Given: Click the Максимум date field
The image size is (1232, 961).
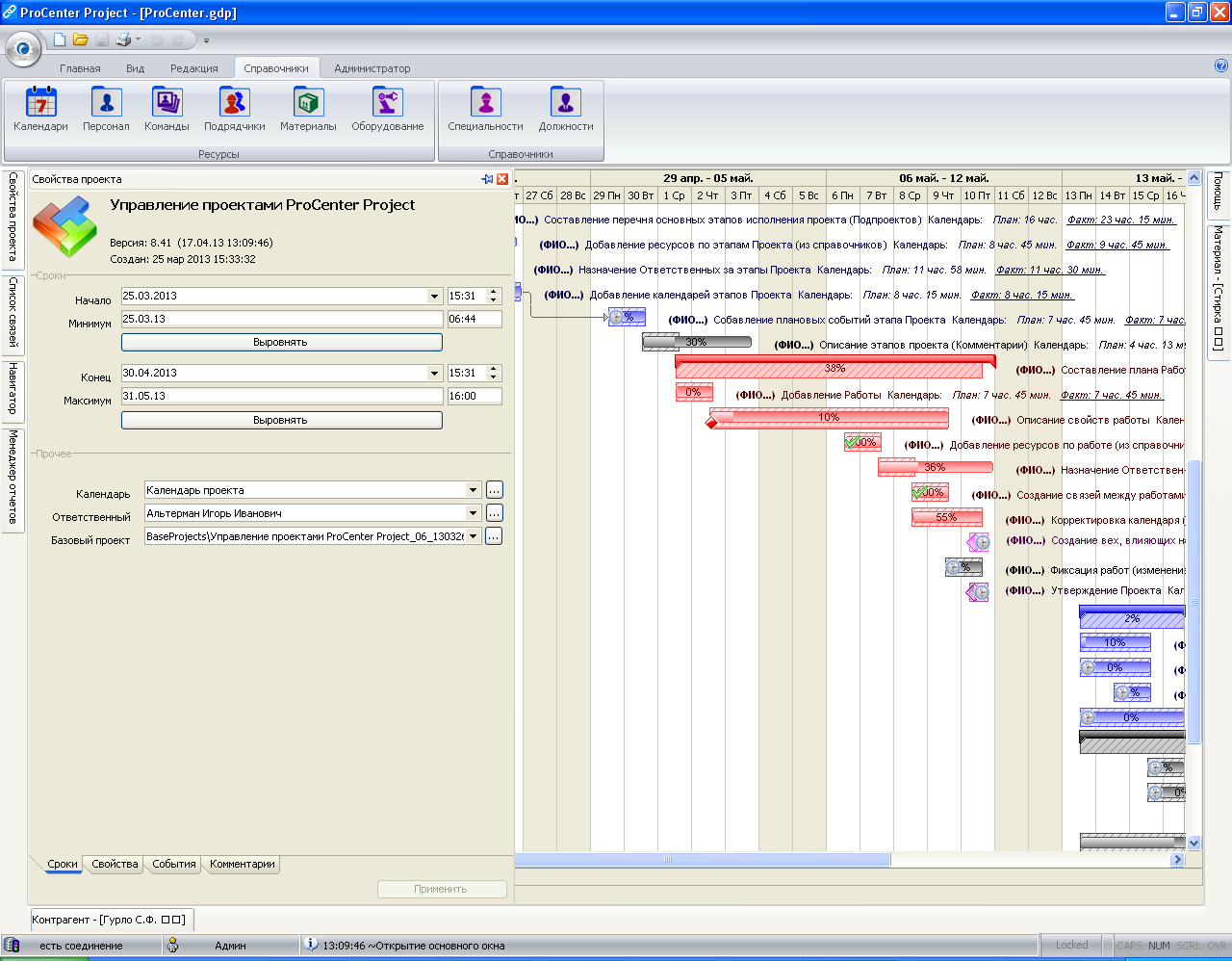Looking at the screenshot, I should (x=281, y=396).
